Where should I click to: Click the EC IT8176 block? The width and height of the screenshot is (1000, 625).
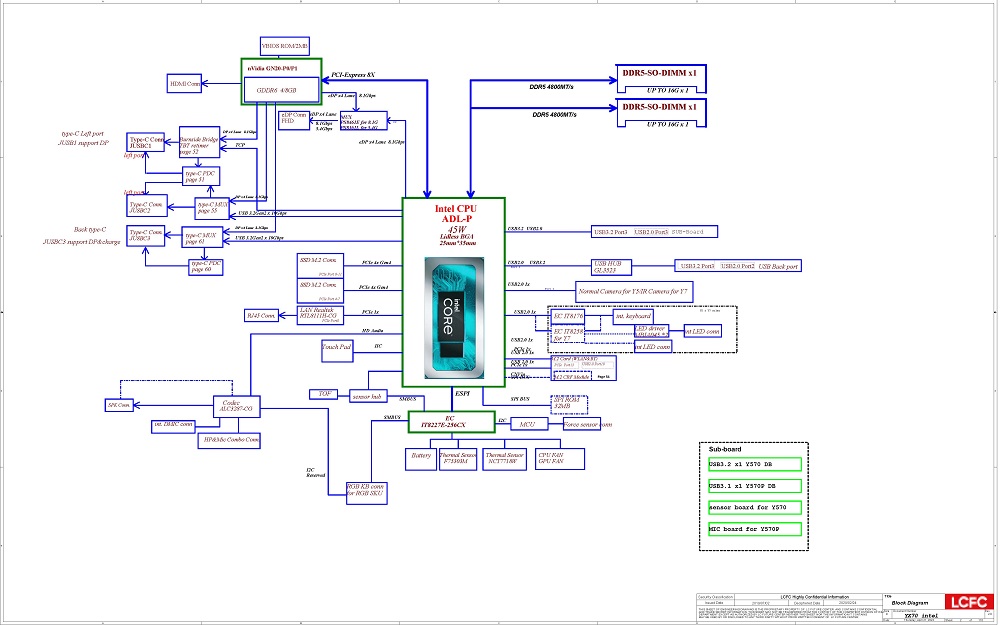click(568, 316)
